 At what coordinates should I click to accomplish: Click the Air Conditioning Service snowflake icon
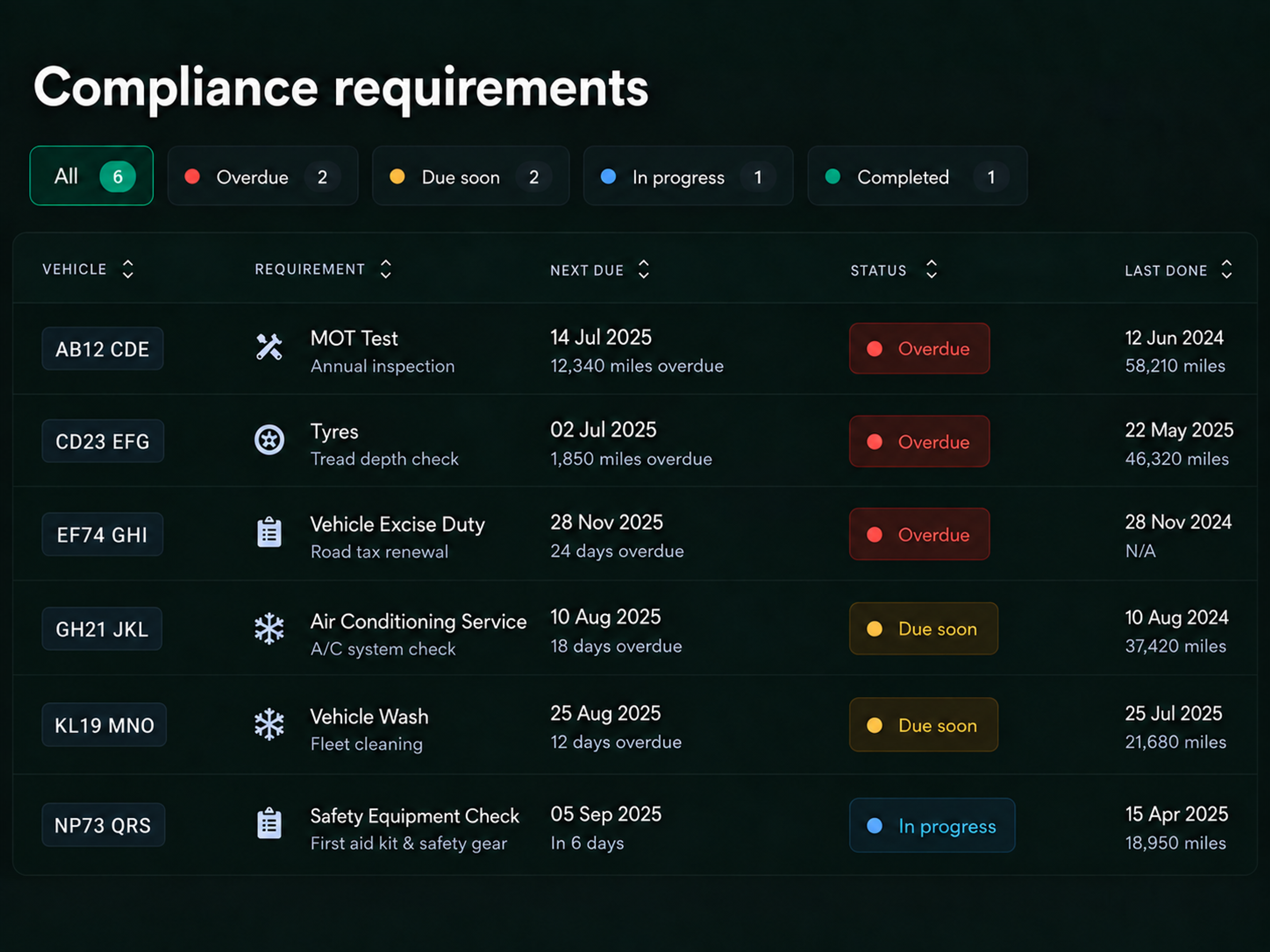[x=269, y=629]
